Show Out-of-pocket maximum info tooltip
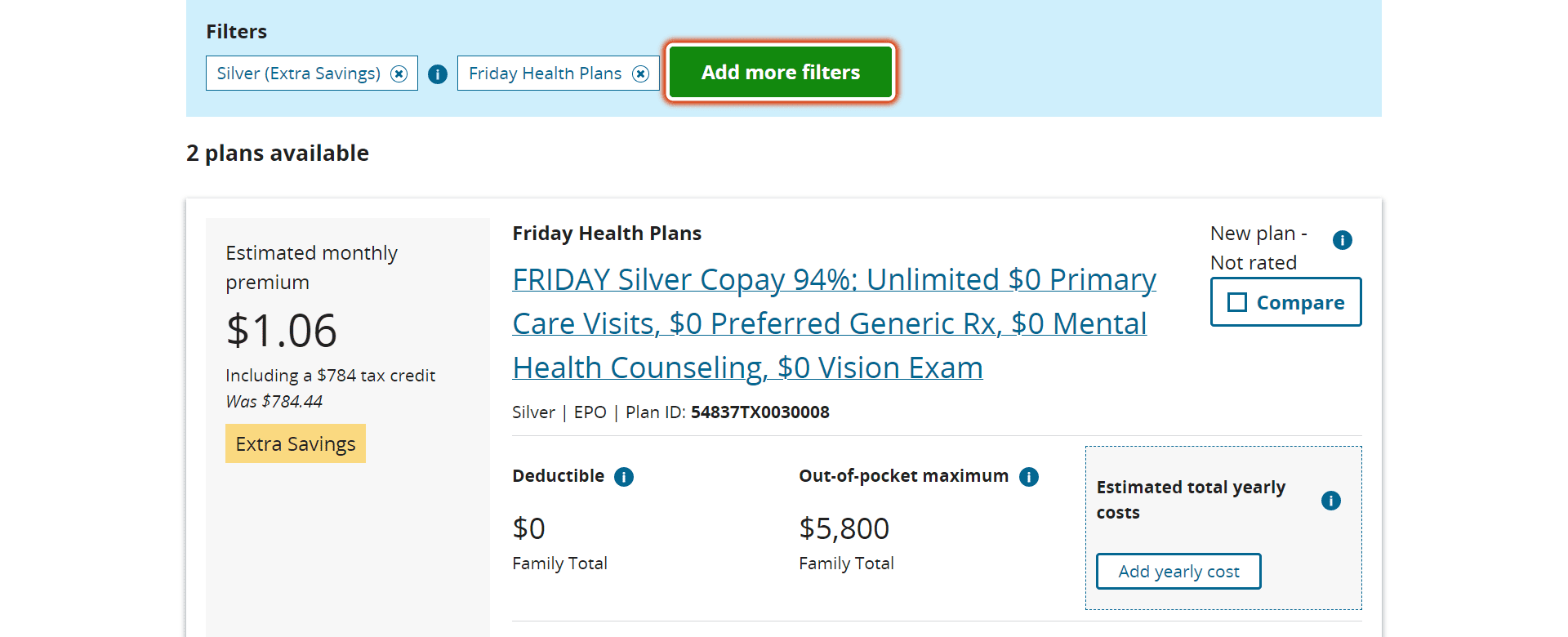This screenshot has width=1568, height=637. (1029, 477)
